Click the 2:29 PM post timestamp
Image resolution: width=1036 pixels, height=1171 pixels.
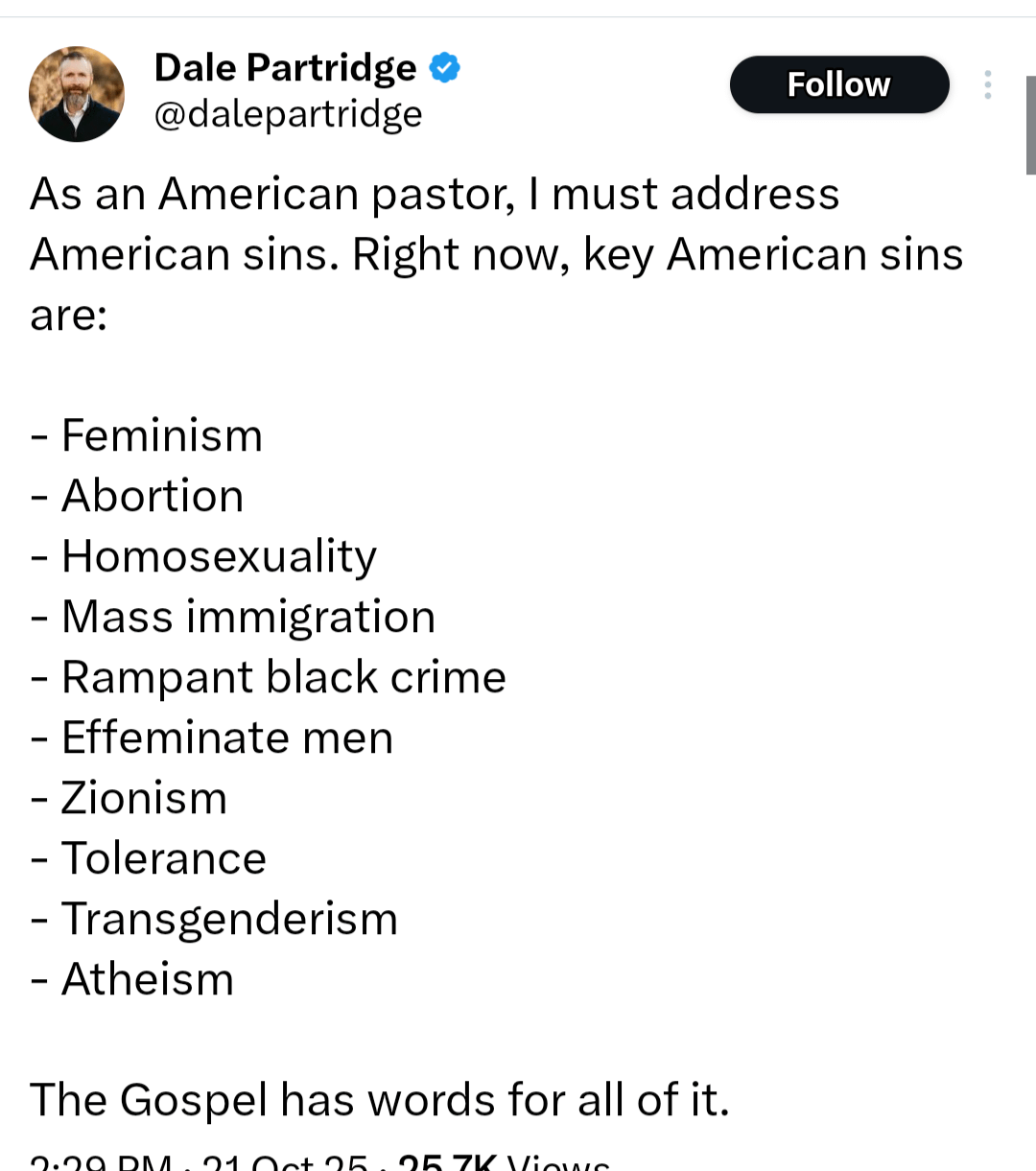[101, 1163]
